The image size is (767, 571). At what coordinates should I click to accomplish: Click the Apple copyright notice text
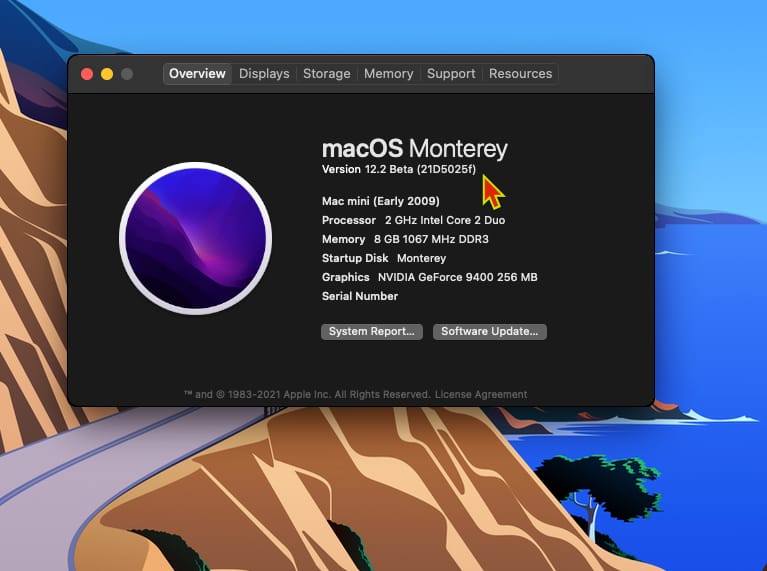pyautogui.click(x=307, y=394)
